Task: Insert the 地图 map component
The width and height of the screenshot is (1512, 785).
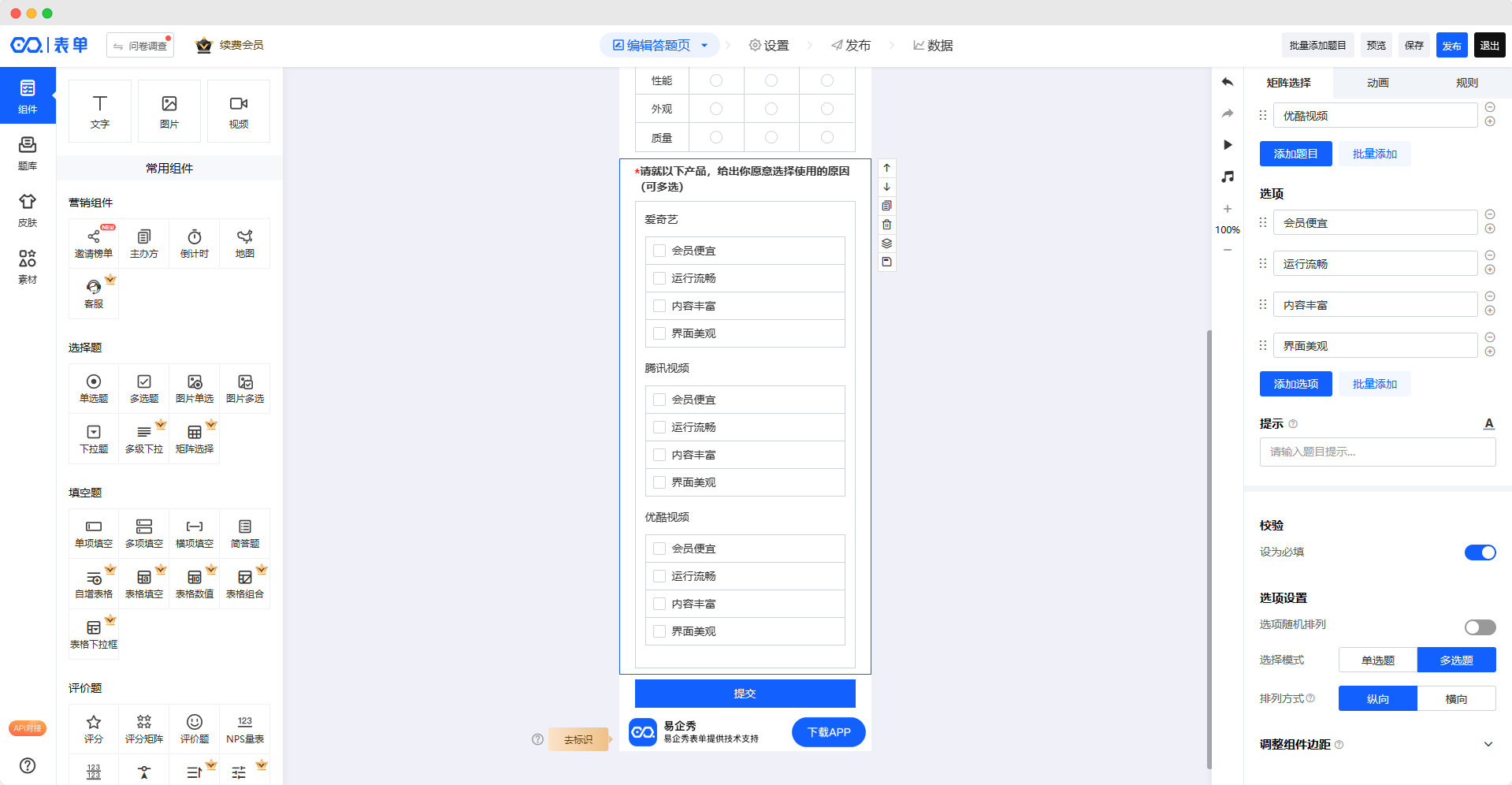Action: pyautogui.click(x=245, y=244)
